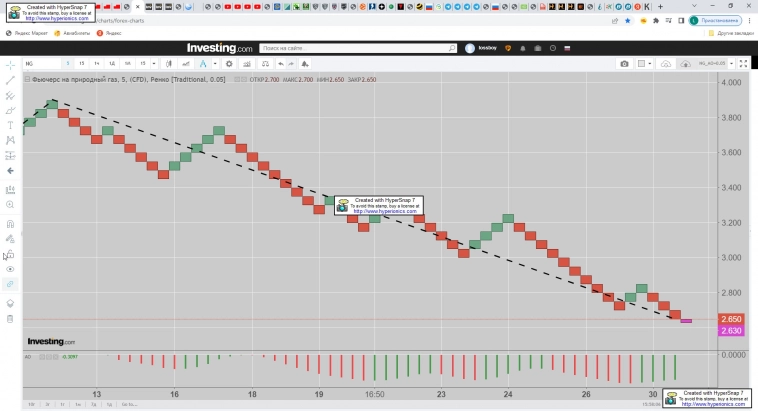Select the trend line drawing tool

click(10, 80)
